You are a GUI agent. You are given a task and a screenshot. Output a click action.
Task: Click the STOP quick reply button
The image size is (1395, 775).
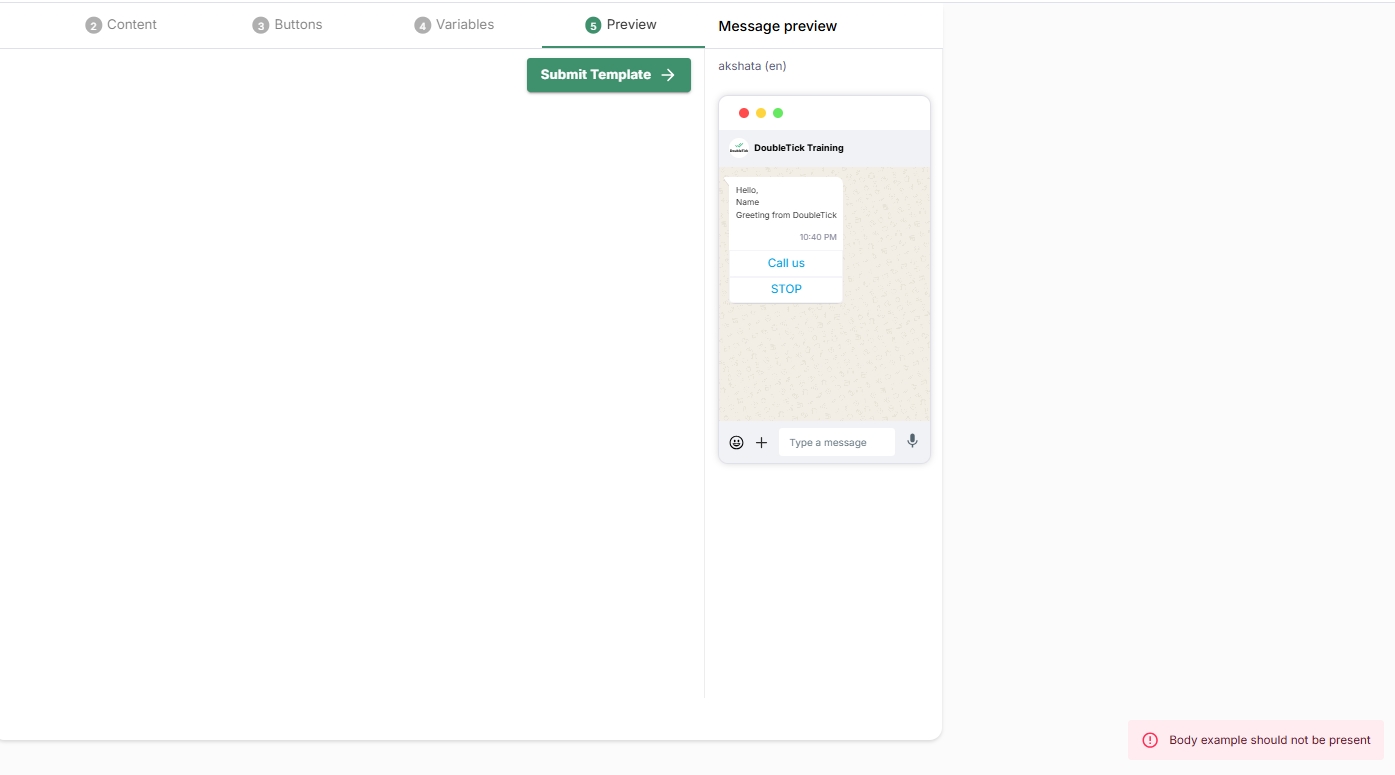pos(786,289)
